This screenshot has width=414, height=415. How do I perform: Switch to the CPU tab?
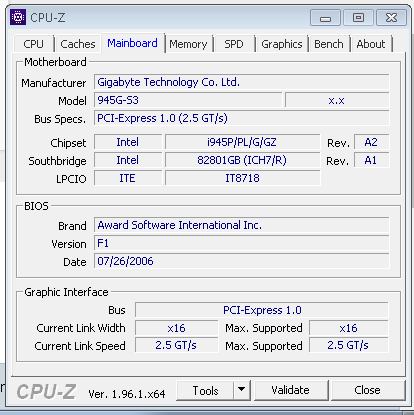(34, 44)
